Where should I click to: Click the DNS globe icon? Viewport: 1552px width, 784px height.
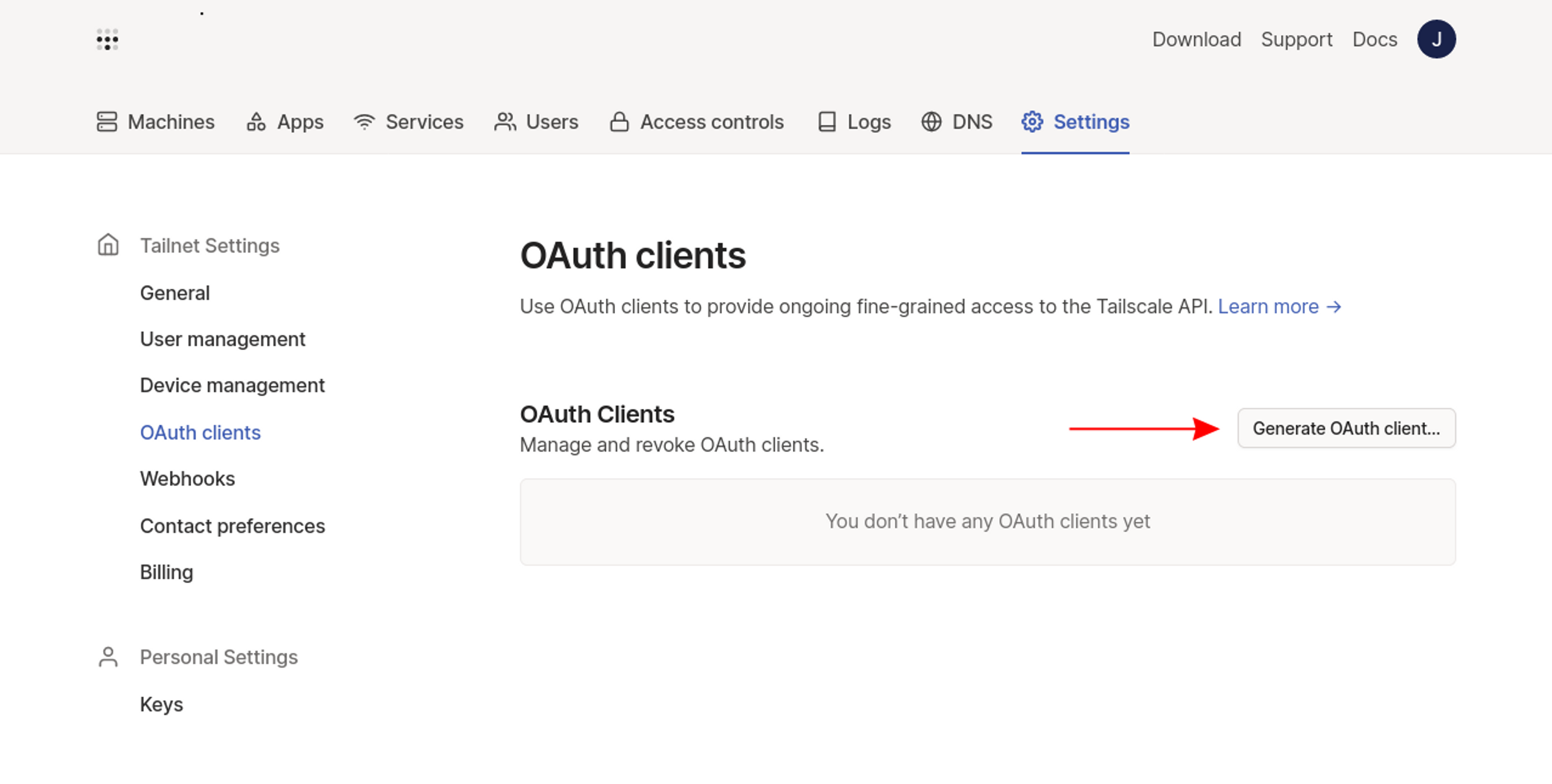(931, 122)
